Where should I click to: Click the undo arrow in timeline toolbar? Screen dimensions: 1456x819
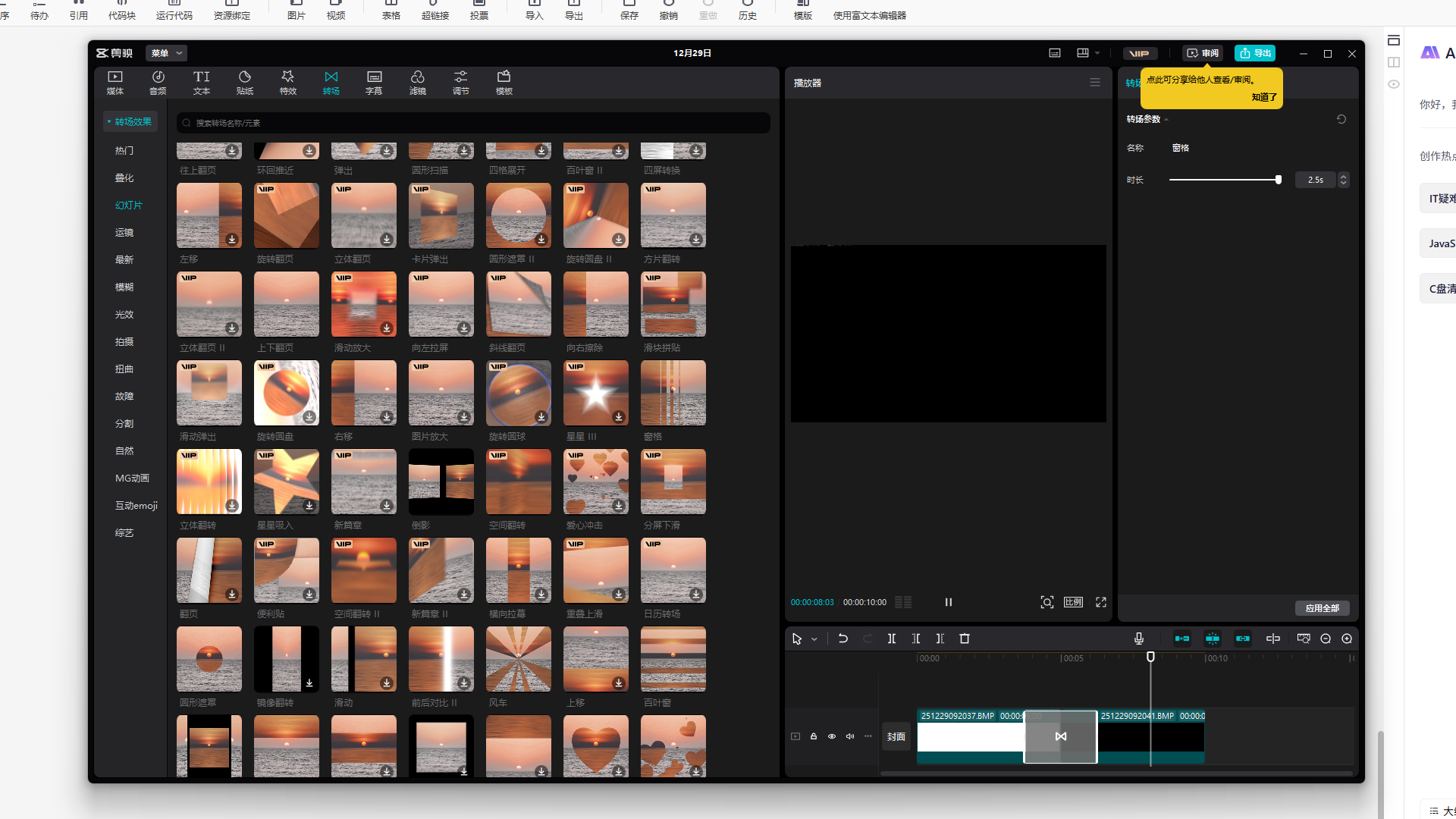pyautogui.click(x=843, y=639)
